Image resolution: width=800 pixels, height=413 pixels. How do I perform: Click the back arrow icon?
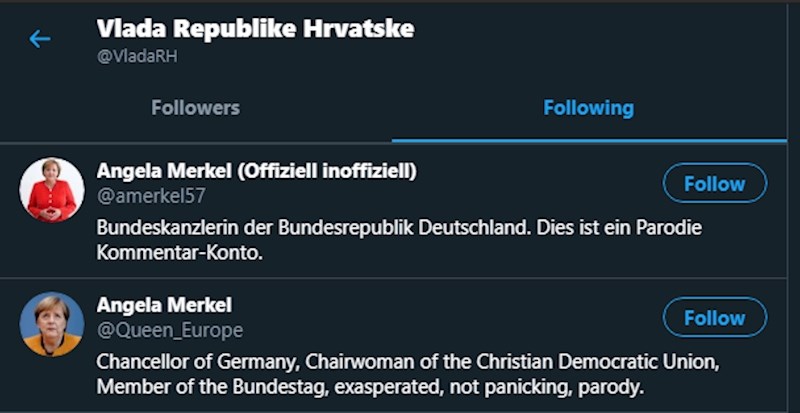click(x=40, y=39)
